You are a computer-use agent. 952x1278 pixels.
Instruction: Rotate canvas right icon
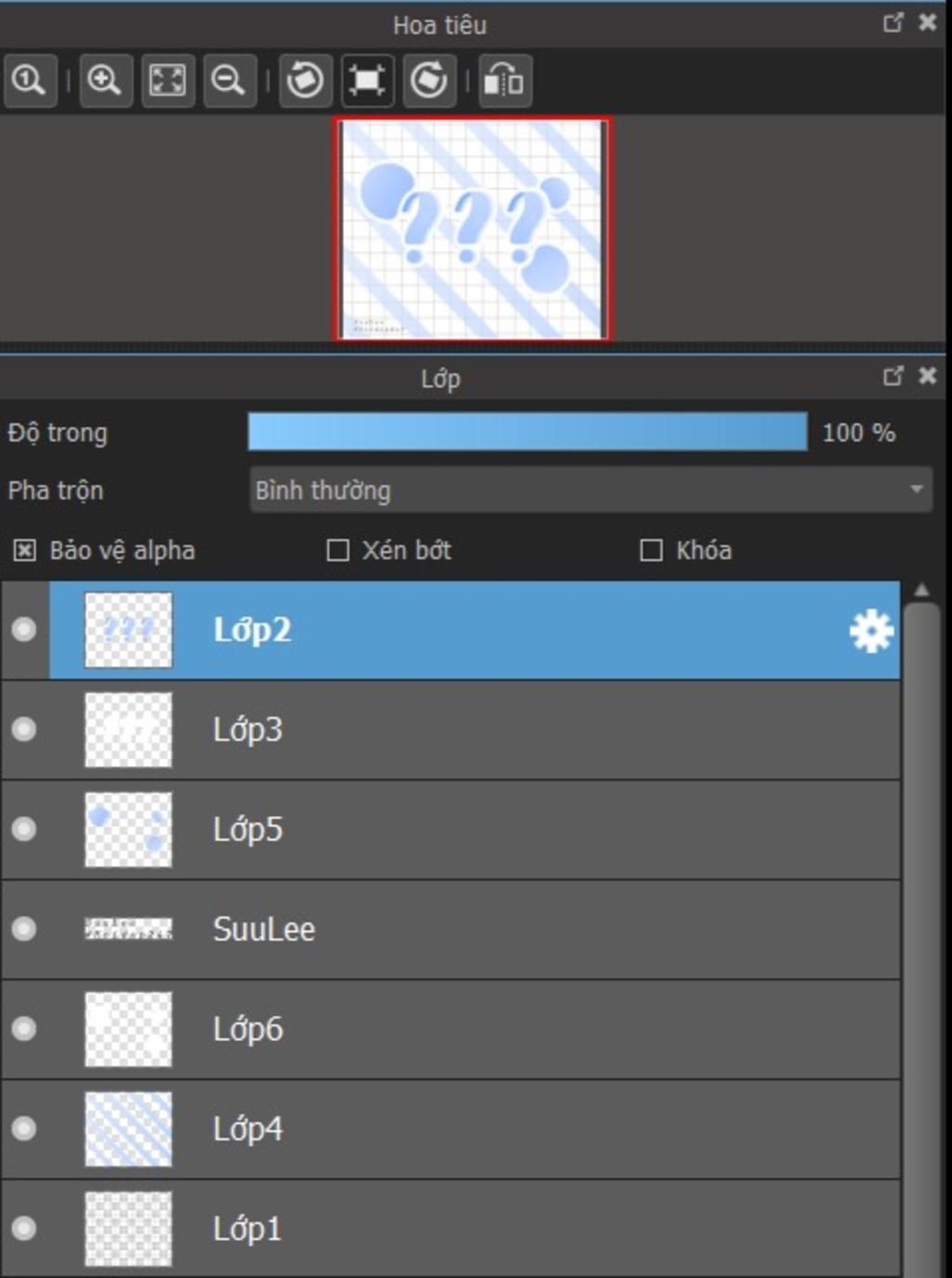coord(430,81)
